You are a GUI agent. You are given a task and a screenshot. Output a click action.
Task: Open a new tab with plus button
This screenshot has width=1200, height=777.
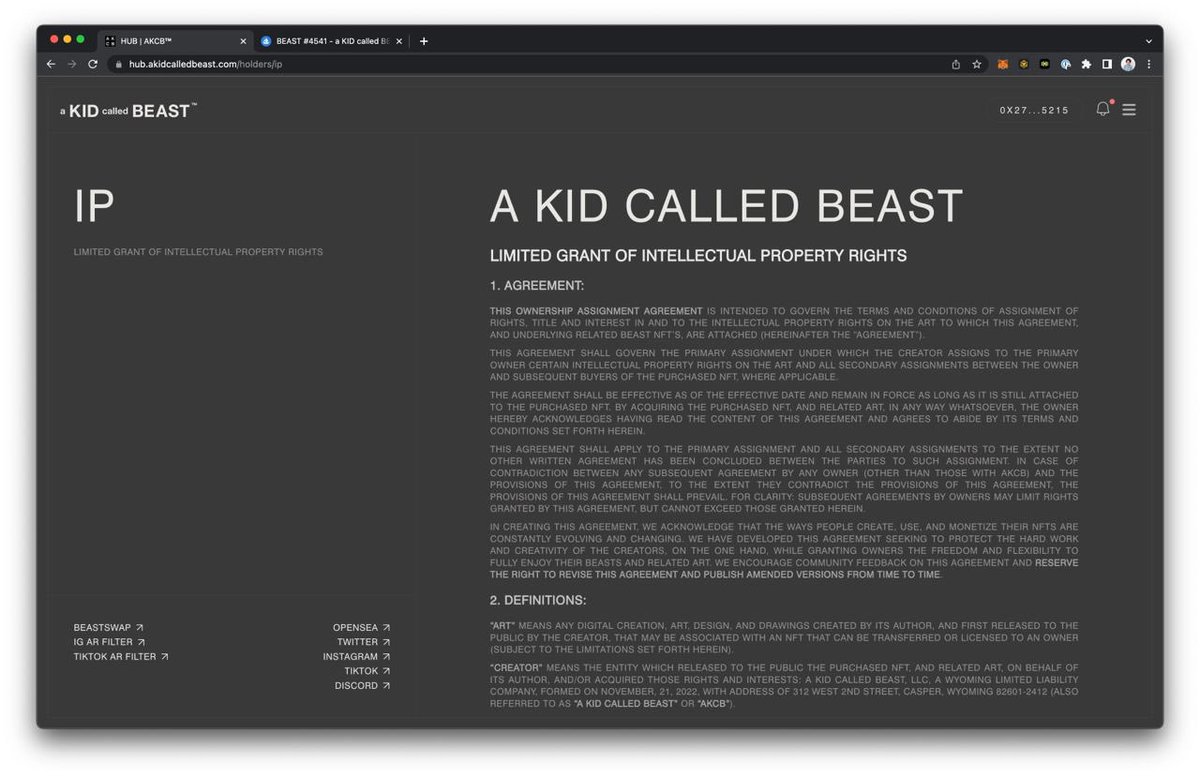click(x=424, y=41)
